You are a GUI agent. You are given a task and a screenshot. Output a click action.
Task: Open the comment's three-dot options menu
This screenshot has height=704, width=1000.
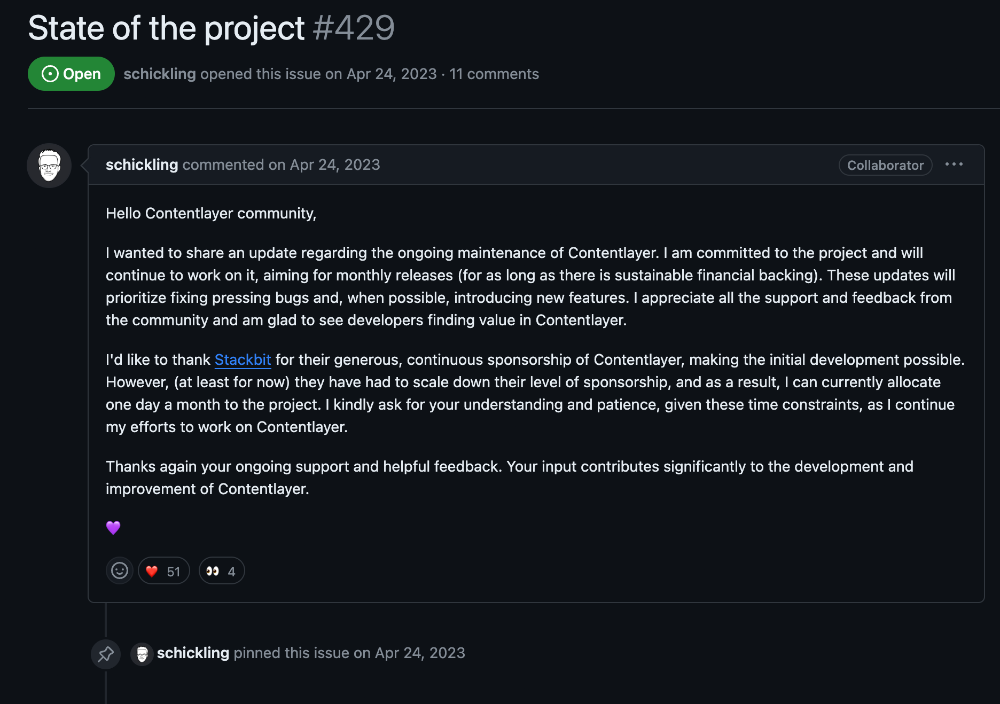pyautogui.click(x=954, y=165)
